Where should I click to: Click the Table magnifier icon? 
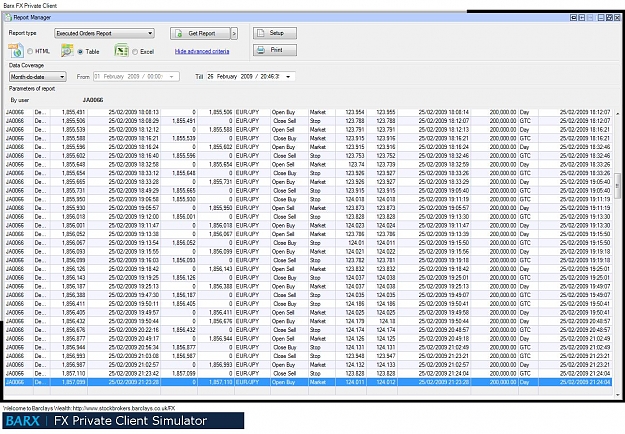pos(67,51)
